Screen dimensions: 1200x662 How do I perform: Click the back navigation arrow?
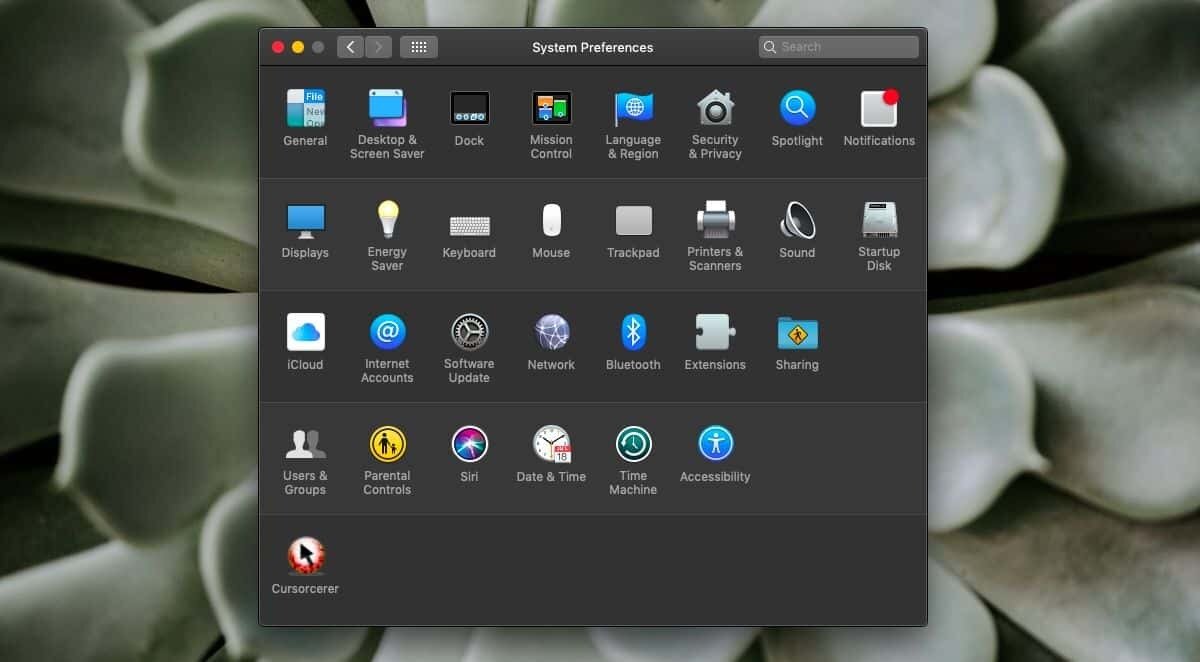tap(350, 46)
